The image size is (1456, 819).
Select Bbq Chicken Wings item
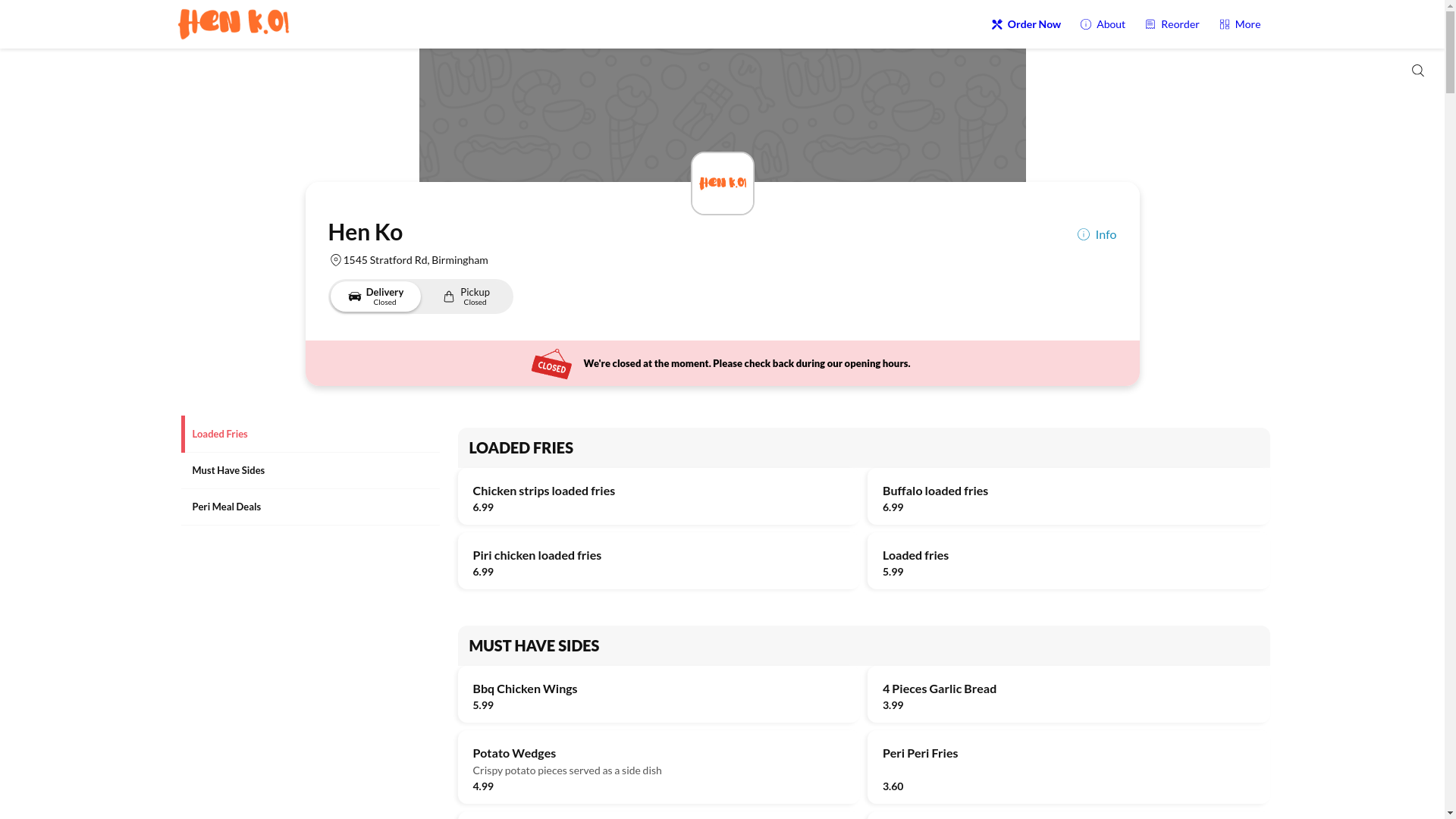[658, 695]
